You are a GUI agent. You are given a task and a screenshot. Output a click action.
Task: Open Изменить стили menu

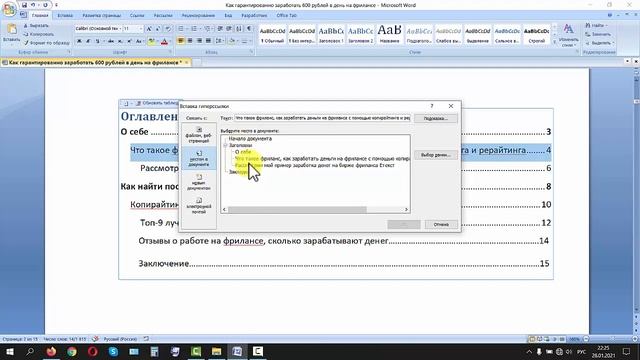568,35
